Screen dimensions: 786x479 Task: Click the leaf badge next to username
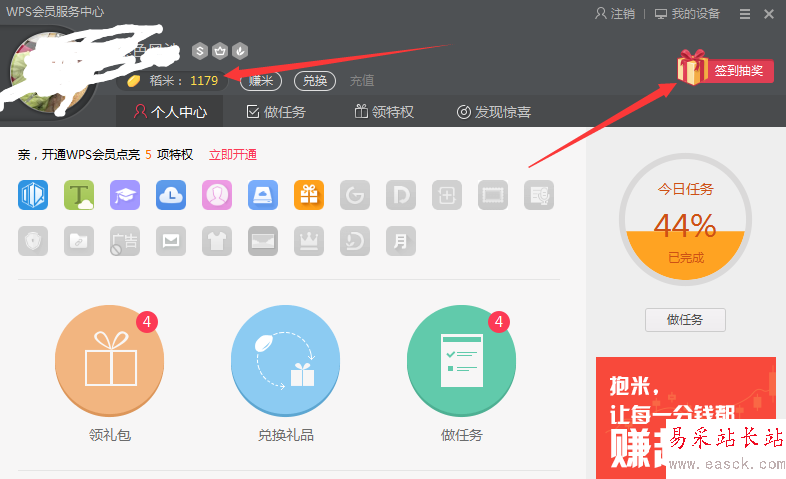[240, 51]
